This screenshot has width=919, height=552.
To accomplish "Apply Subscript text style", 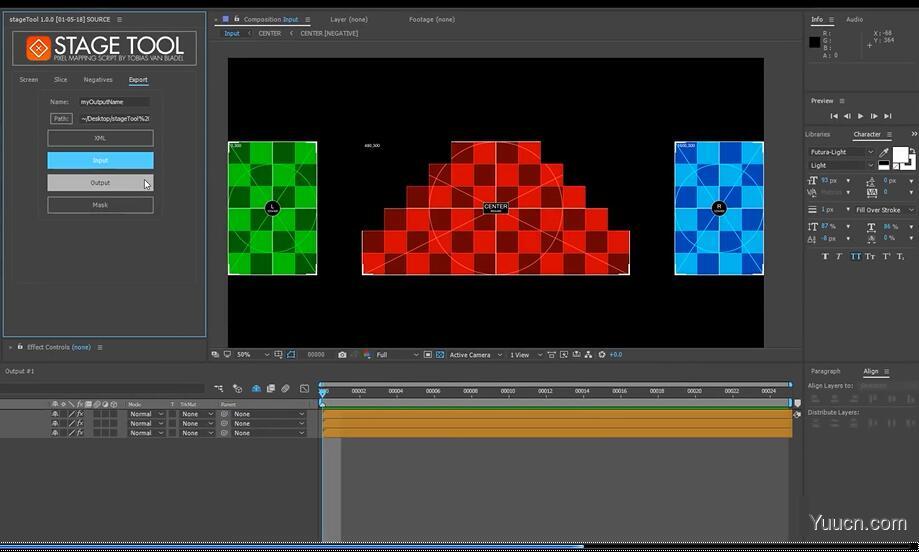I will tap(900, 257).
